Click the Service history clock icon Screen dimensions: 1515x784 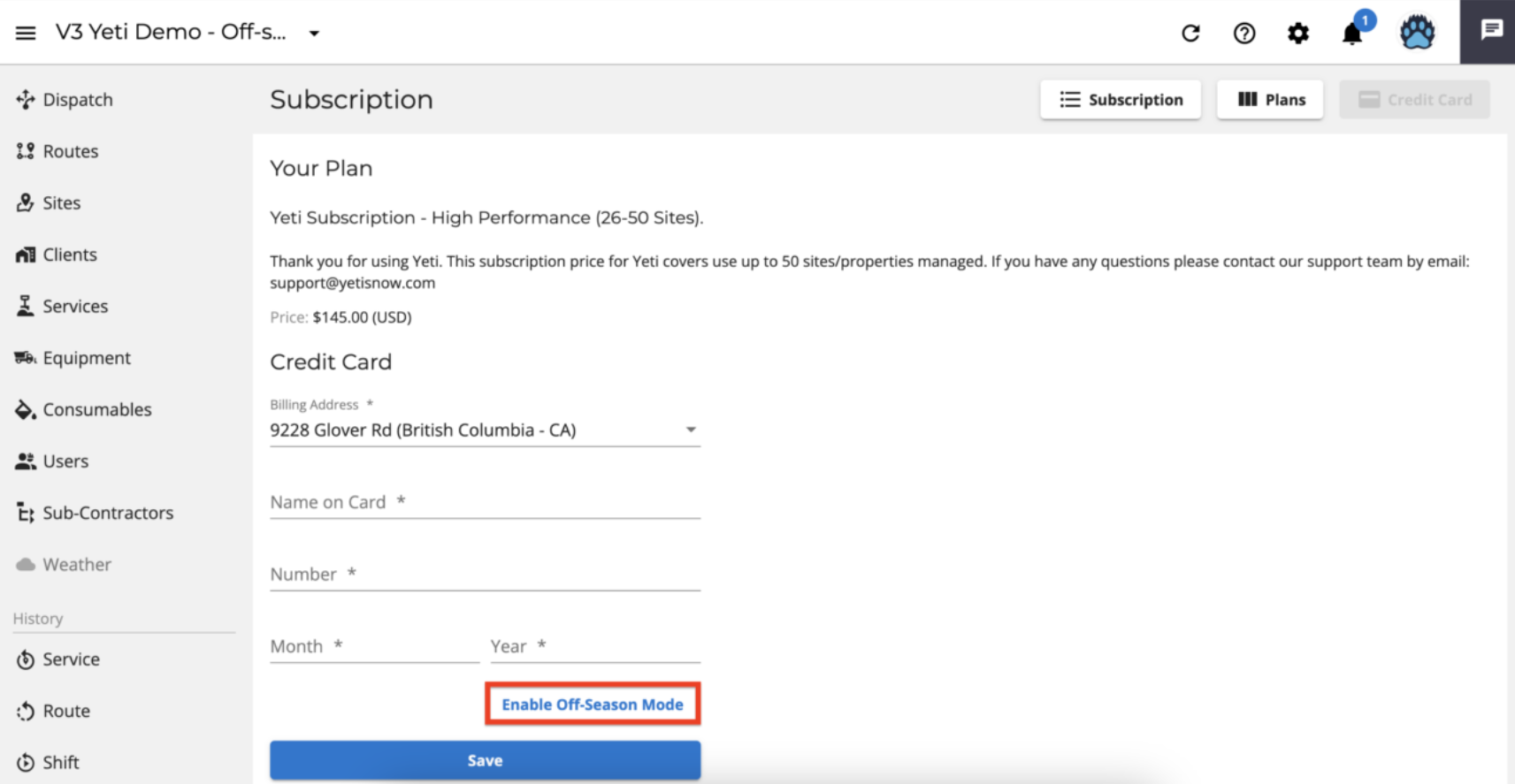(x=25, y=659)
